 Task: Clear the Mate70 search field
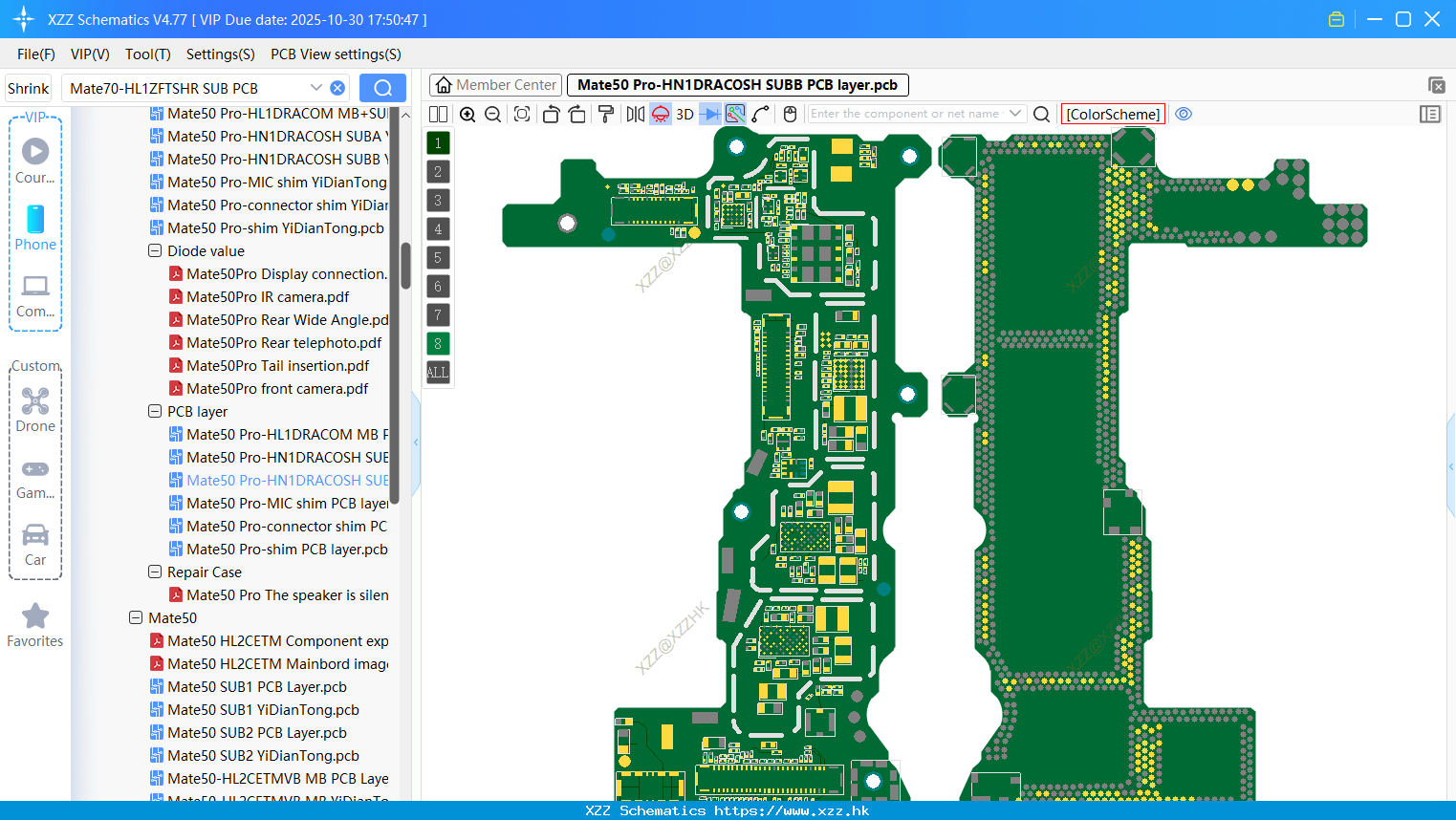[x=337, y=88]
